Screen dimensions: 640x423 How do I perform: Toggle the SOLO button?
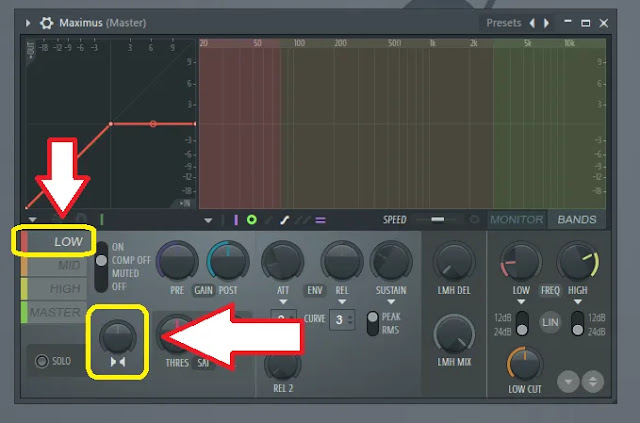click(x=53, y=361)
